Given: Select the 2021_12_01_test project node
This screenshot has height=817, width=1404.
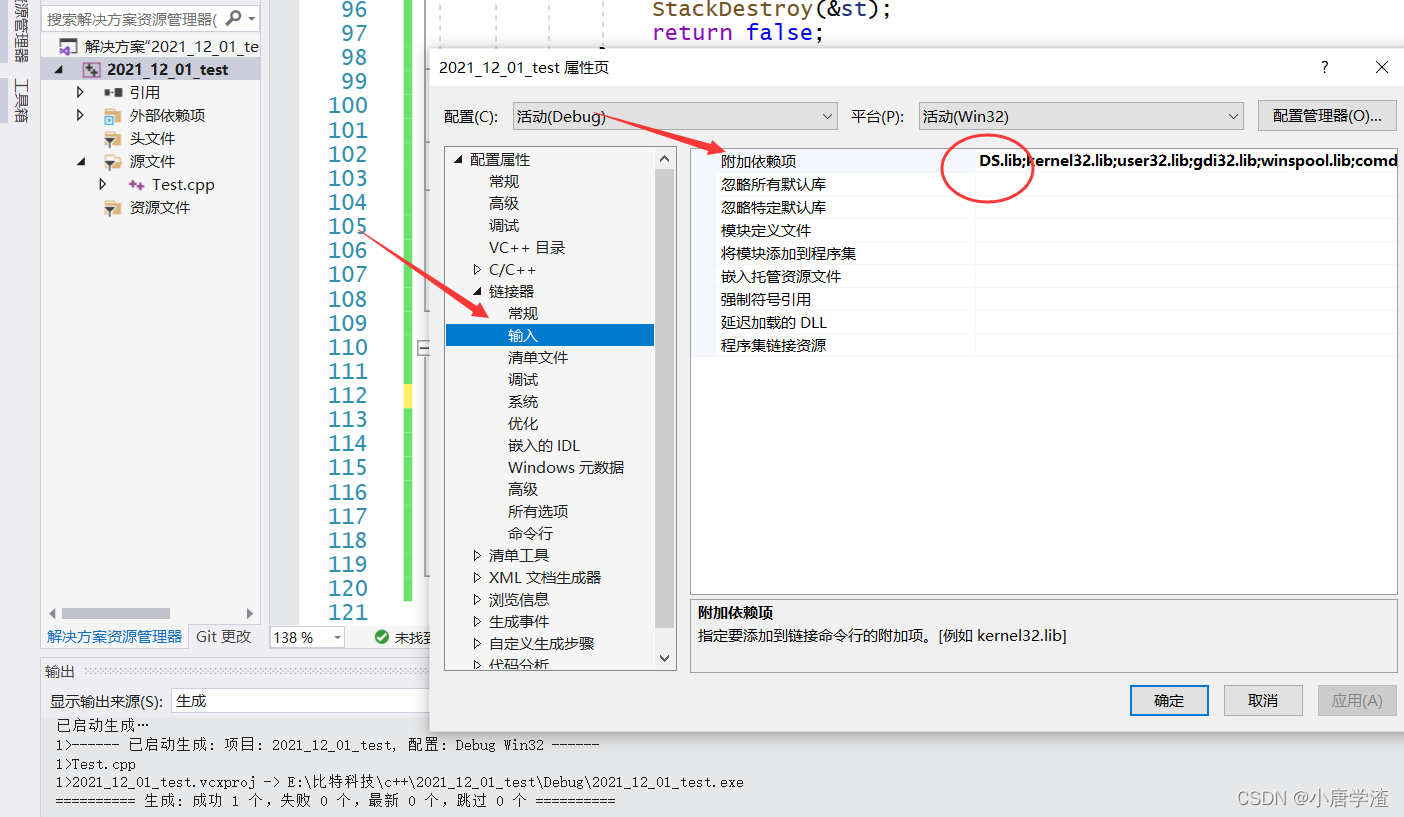Looking at the screenshot, I should pyautogui.click(x=168, y=69).
